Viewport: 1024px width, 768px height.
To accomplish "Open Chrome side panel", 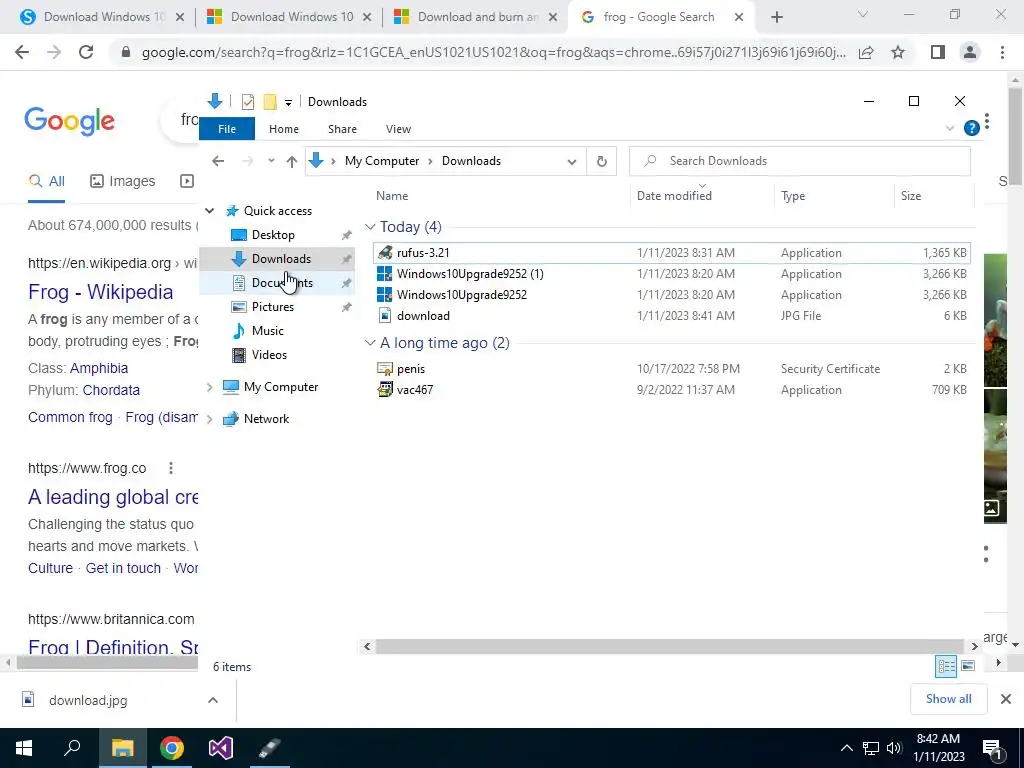I will (938, 52).
